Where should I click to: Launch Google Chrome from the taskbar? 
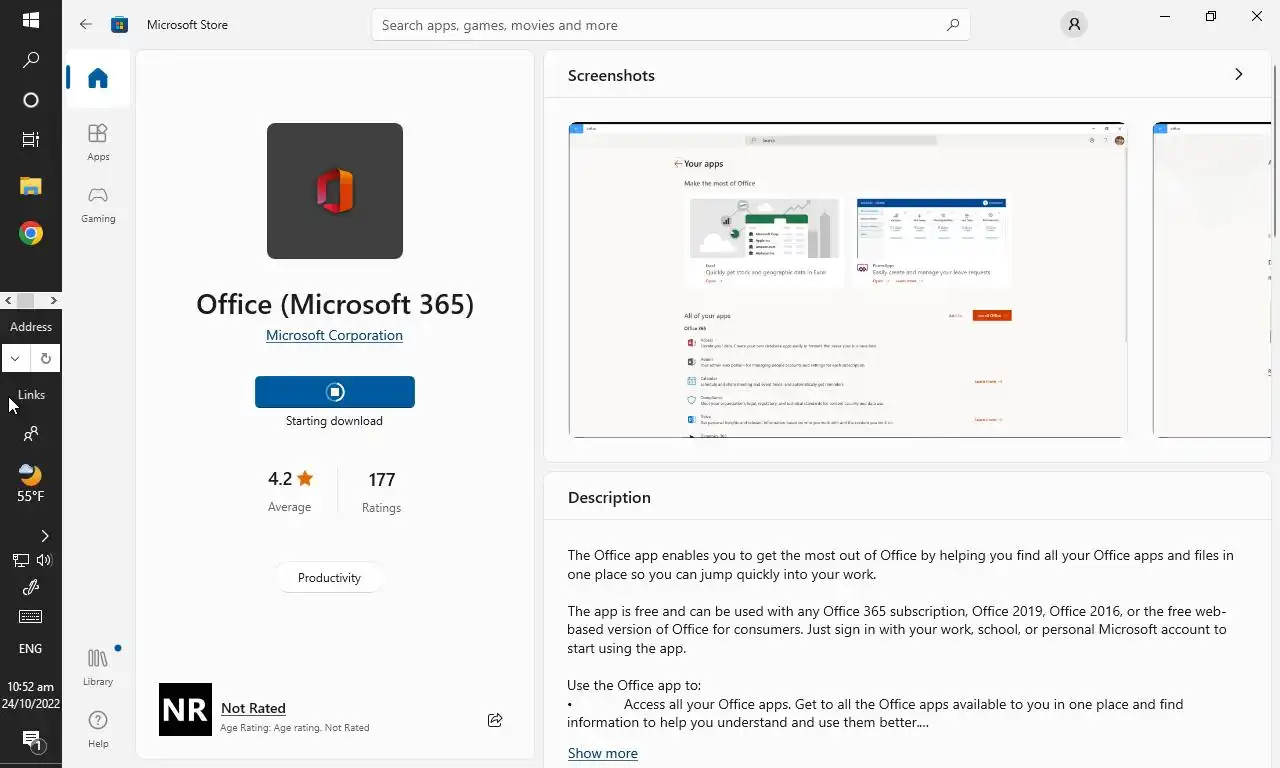pyautogui.click(x=30, y=233)
